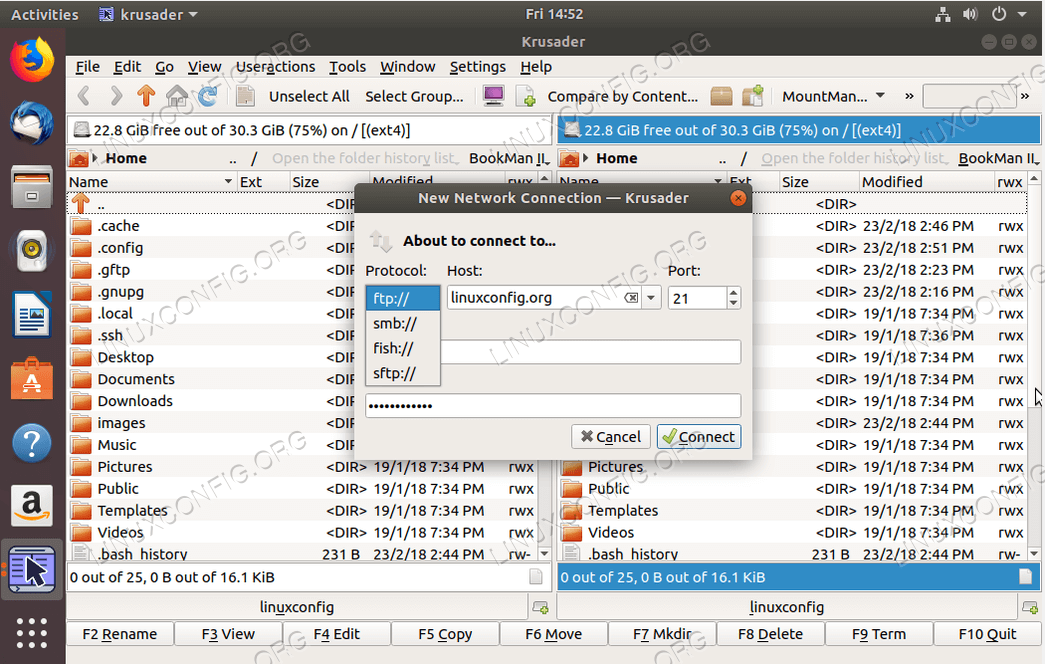Open the Tools menu
Screen dimensions: 1045x664
click(347, 67)
